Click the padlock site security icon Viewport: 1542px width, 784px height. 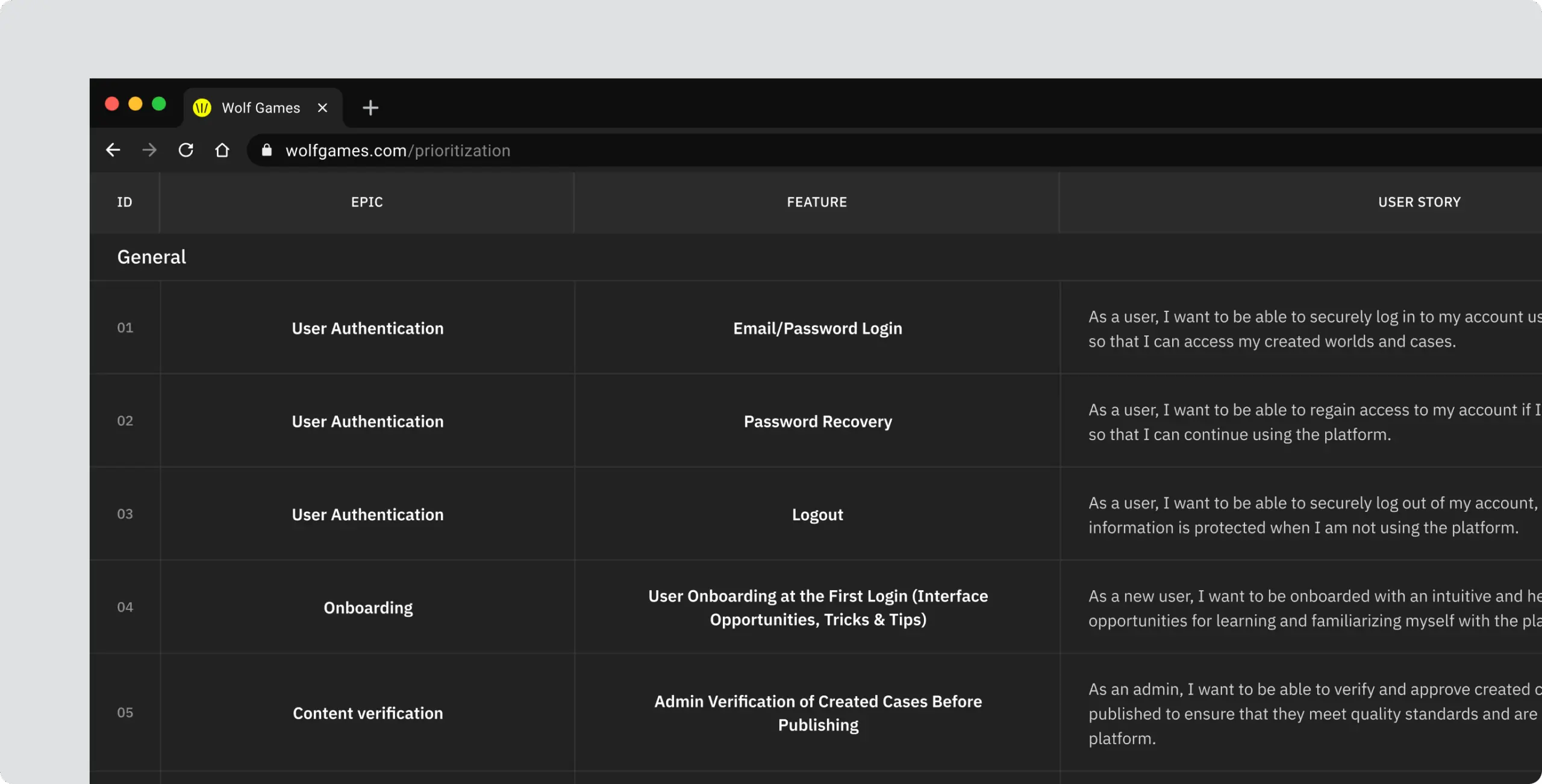[x=267, y=151]
